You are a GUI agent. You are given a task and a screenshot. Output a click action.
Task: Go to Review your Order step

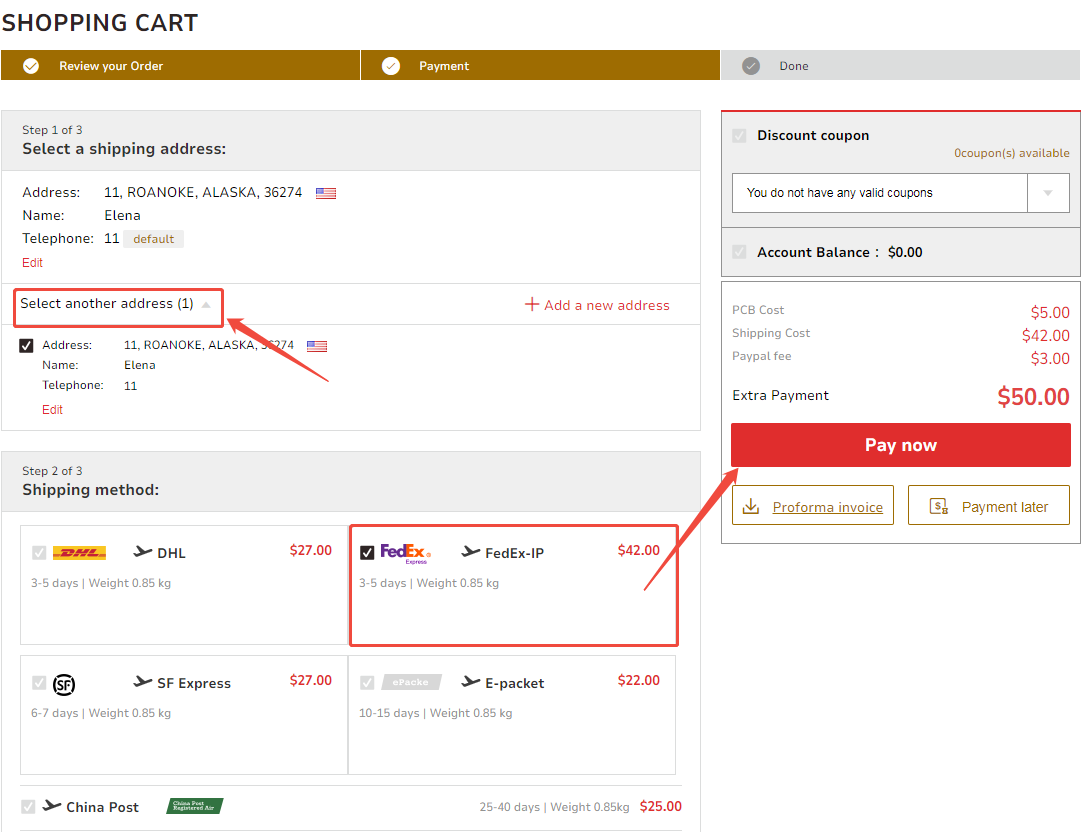(110, 66)
